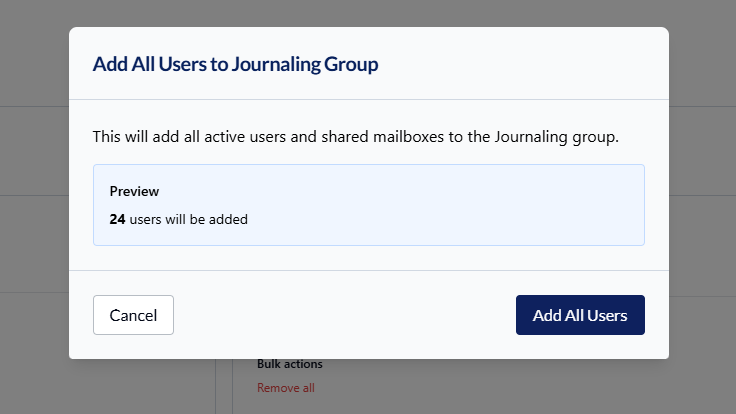736x414 pixels.
Task: Click the empty footer area between both buttons
Action: click(345, 315)
